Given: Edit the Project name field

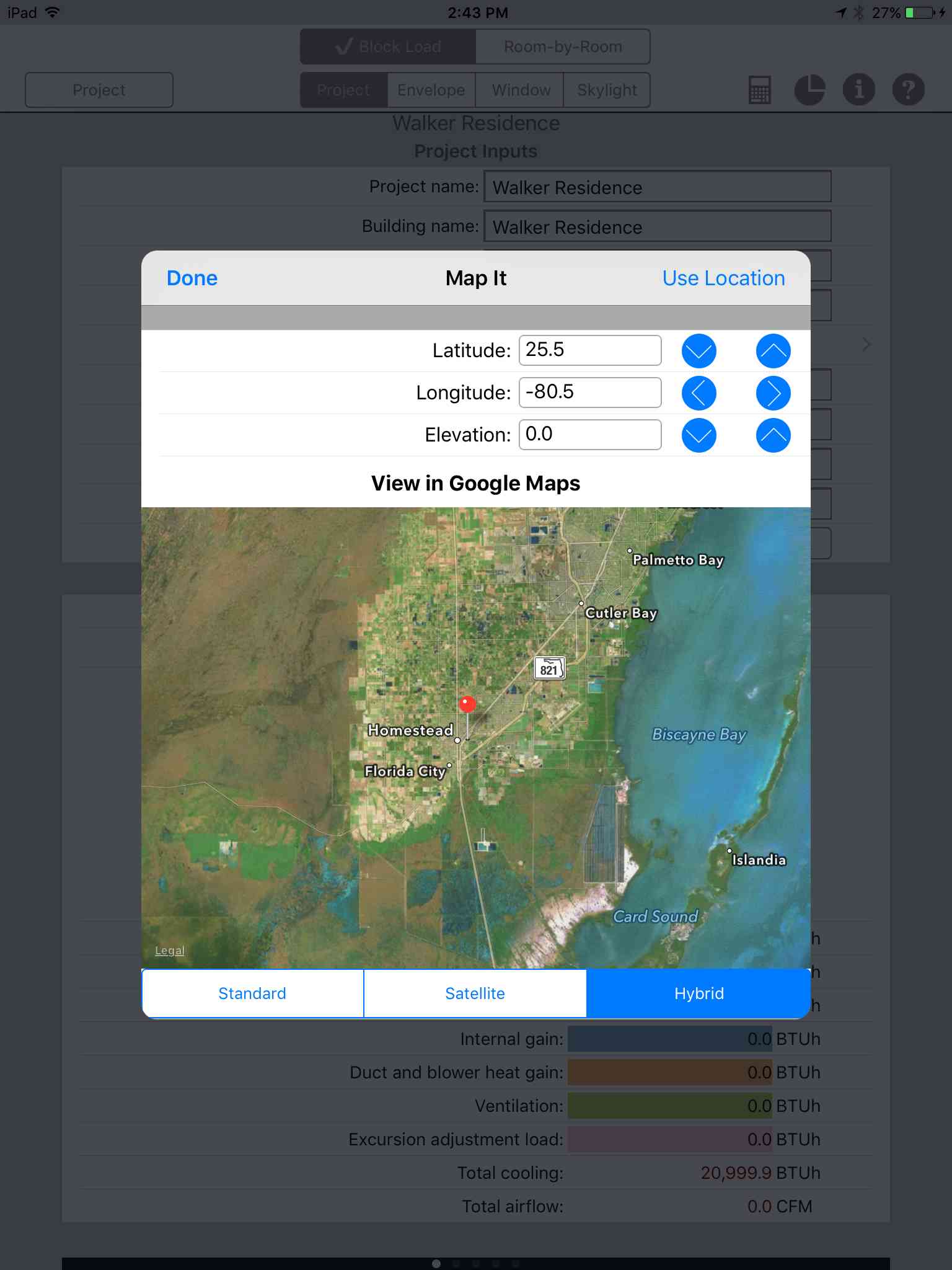Looking at the screenshot, I should coord(658,187).
